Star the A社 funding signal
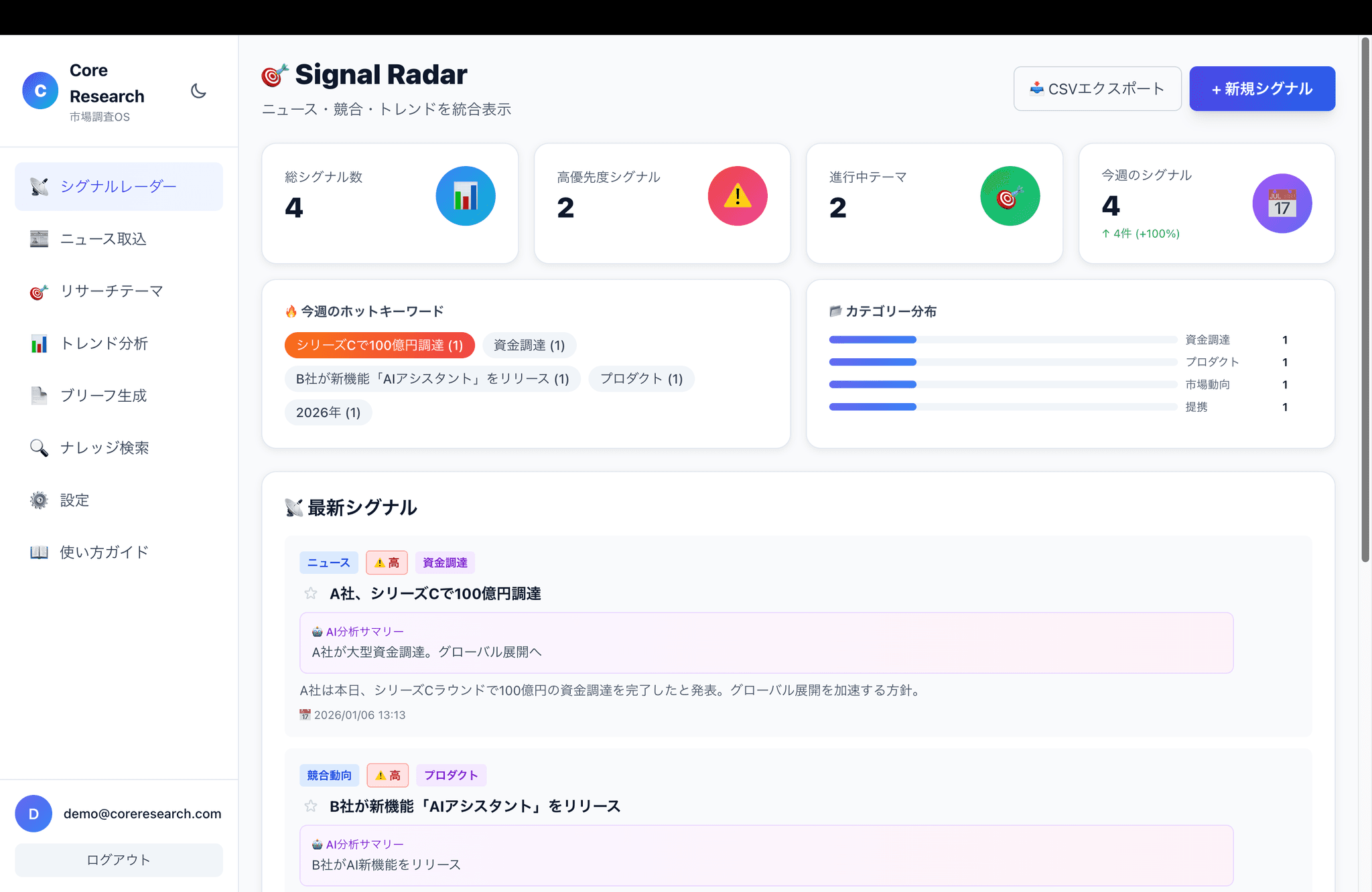Viewport: 1372px width, 892px height. 310,593
